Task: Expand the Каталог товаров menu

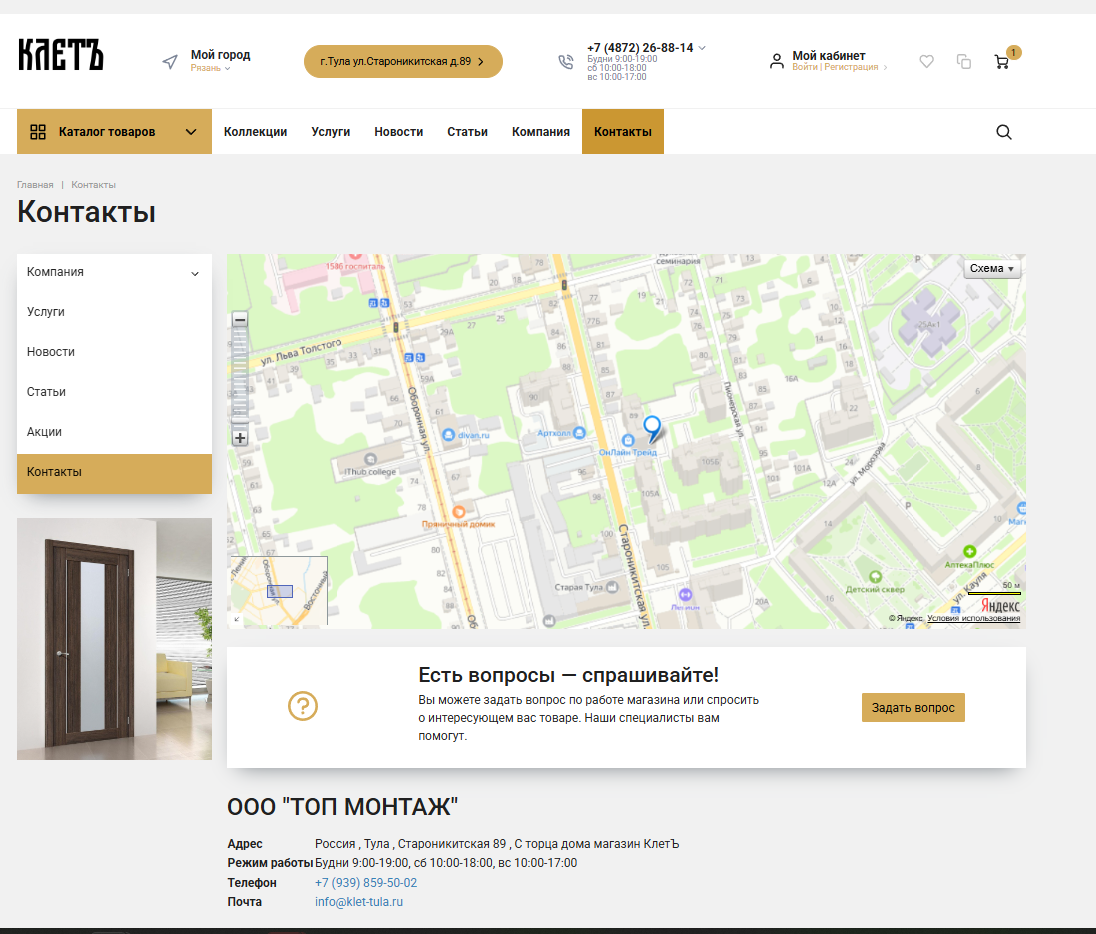Action: click(114, 132)
